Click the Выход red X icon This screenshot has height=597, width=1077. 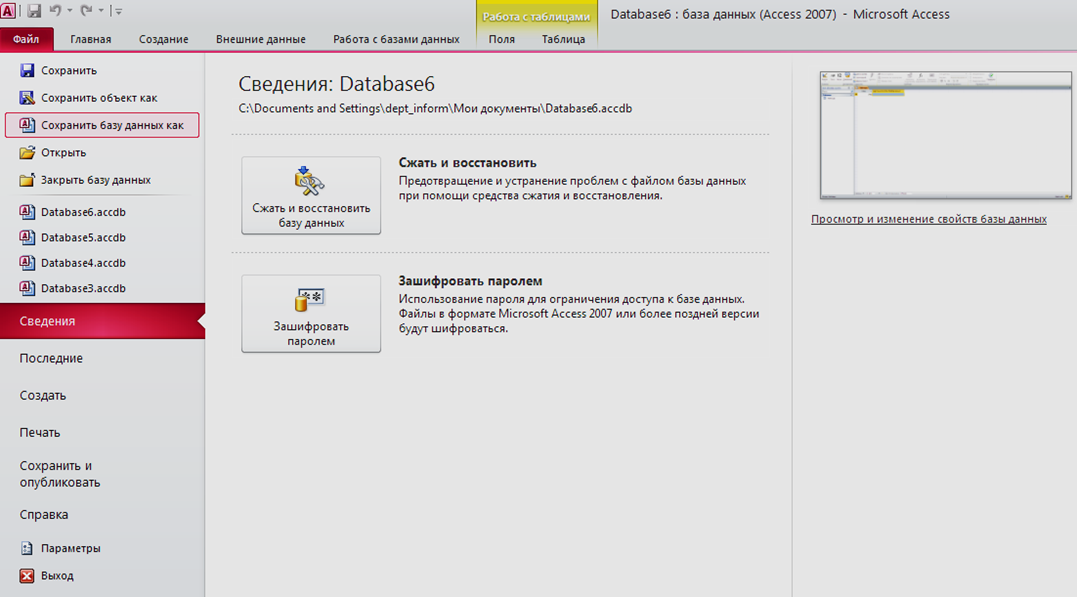pos(27,576)
